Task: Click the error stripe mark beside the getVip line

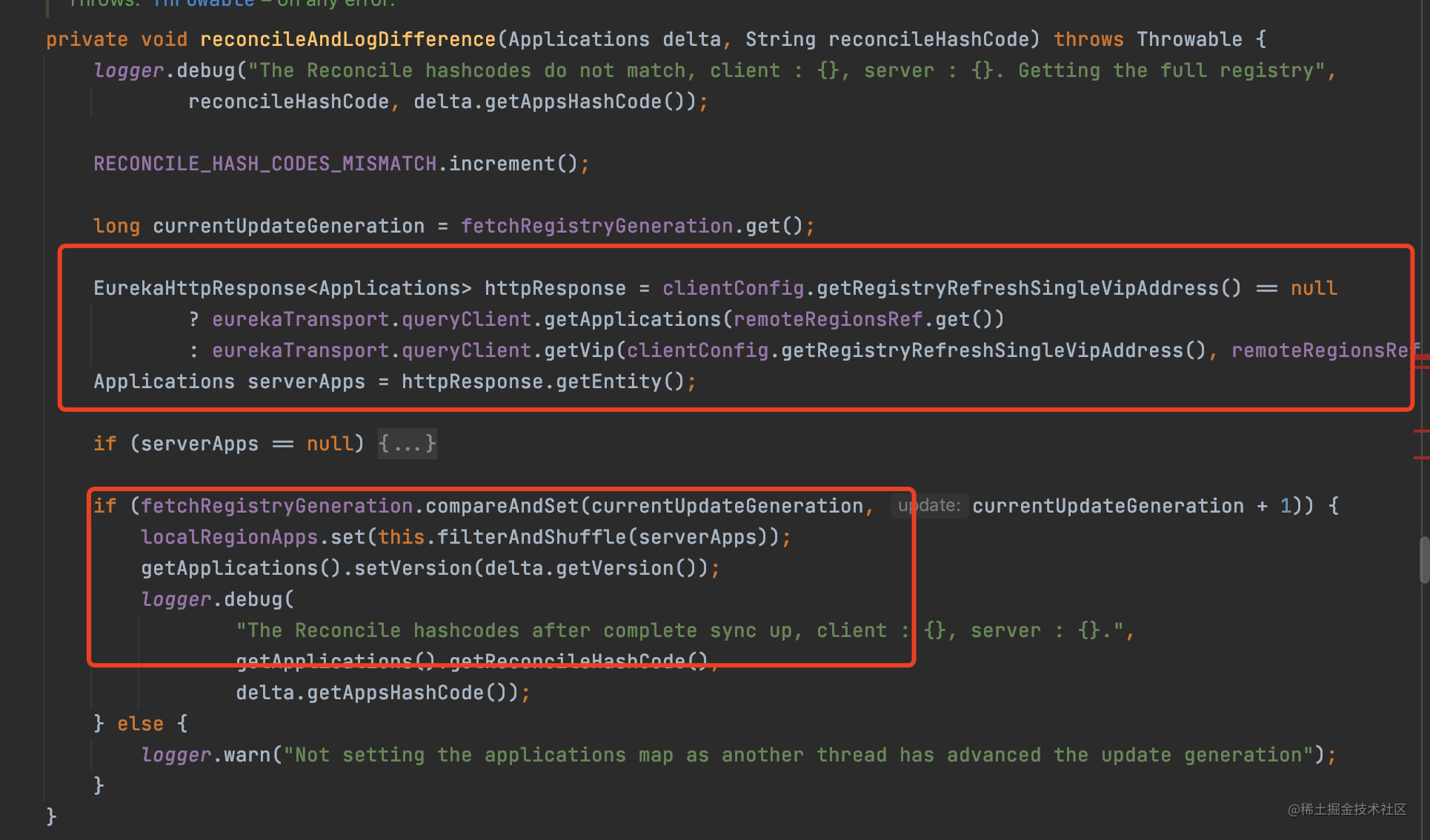Action: (x=1422, y=358)
